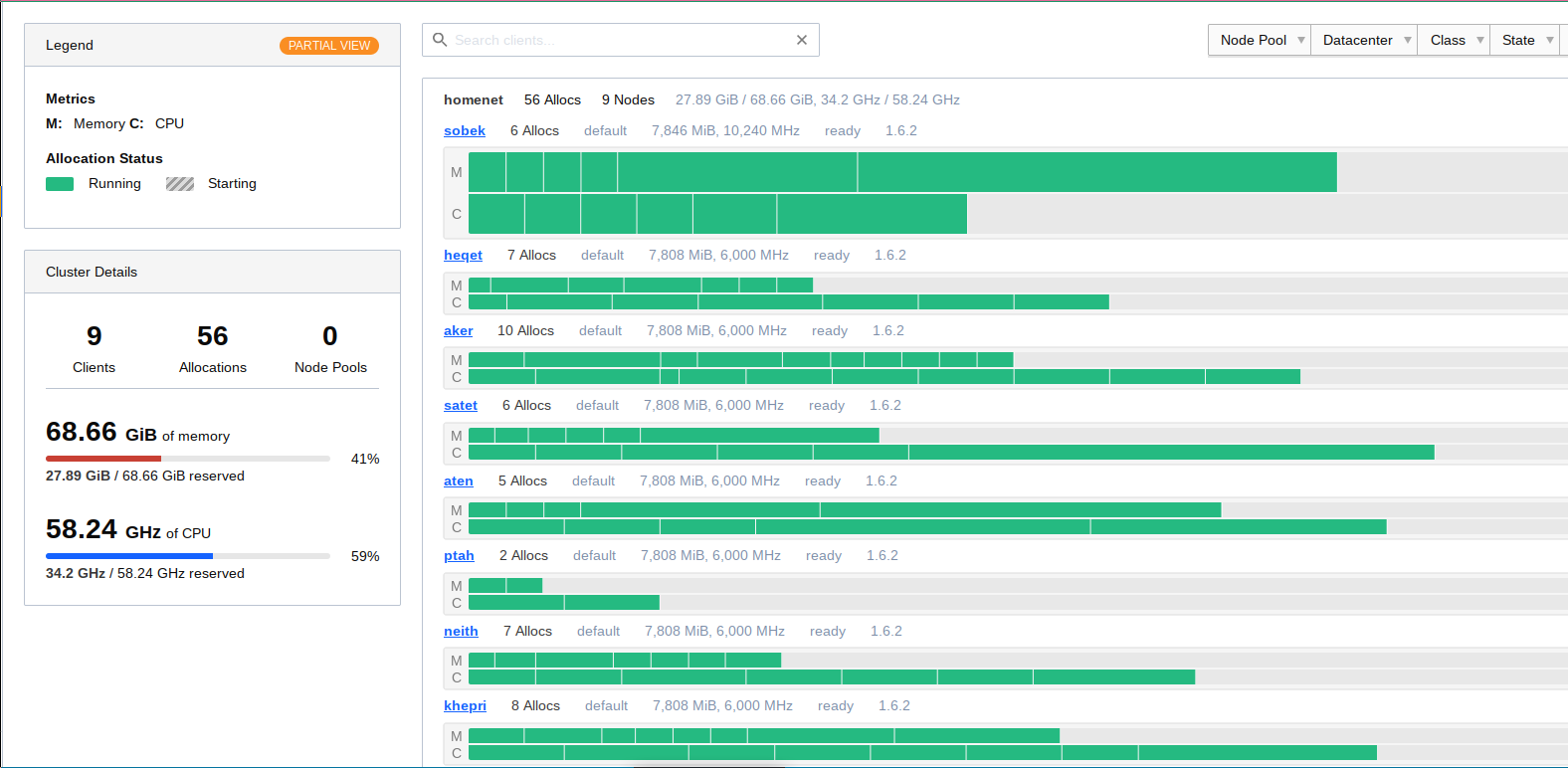Open the Datacenter filter dropdown
This screenshot has width=1568, height=768.
click(x=1364, y=40)
